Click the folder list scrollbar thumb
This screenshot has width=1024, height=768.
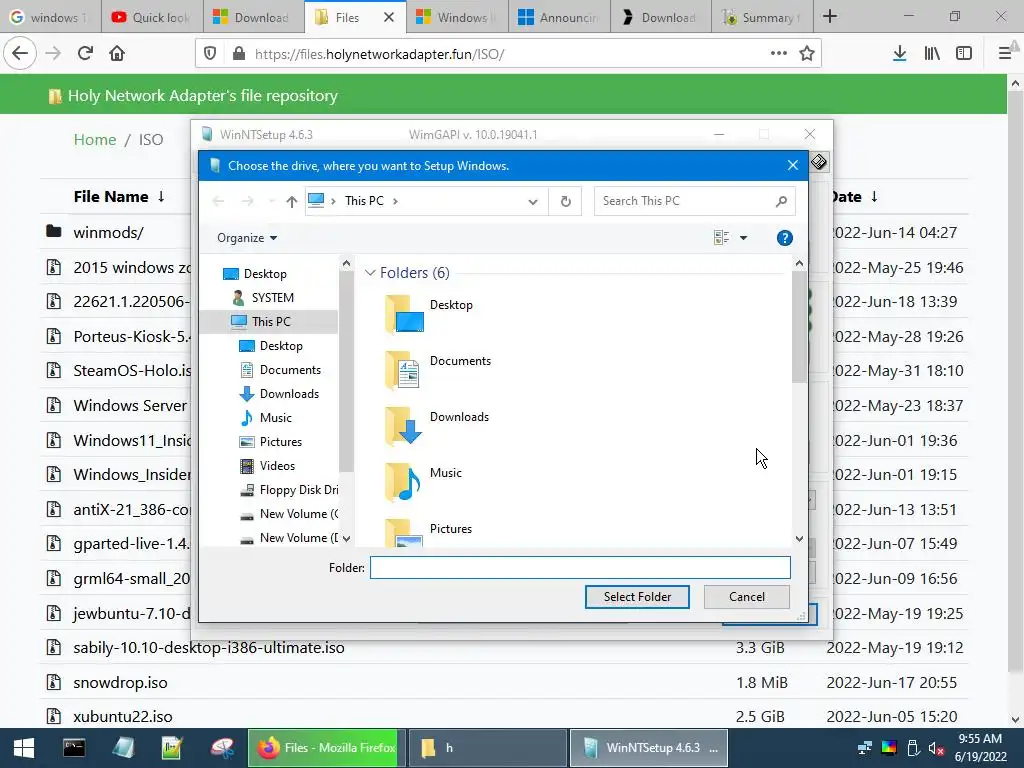(x=799, y=327)
